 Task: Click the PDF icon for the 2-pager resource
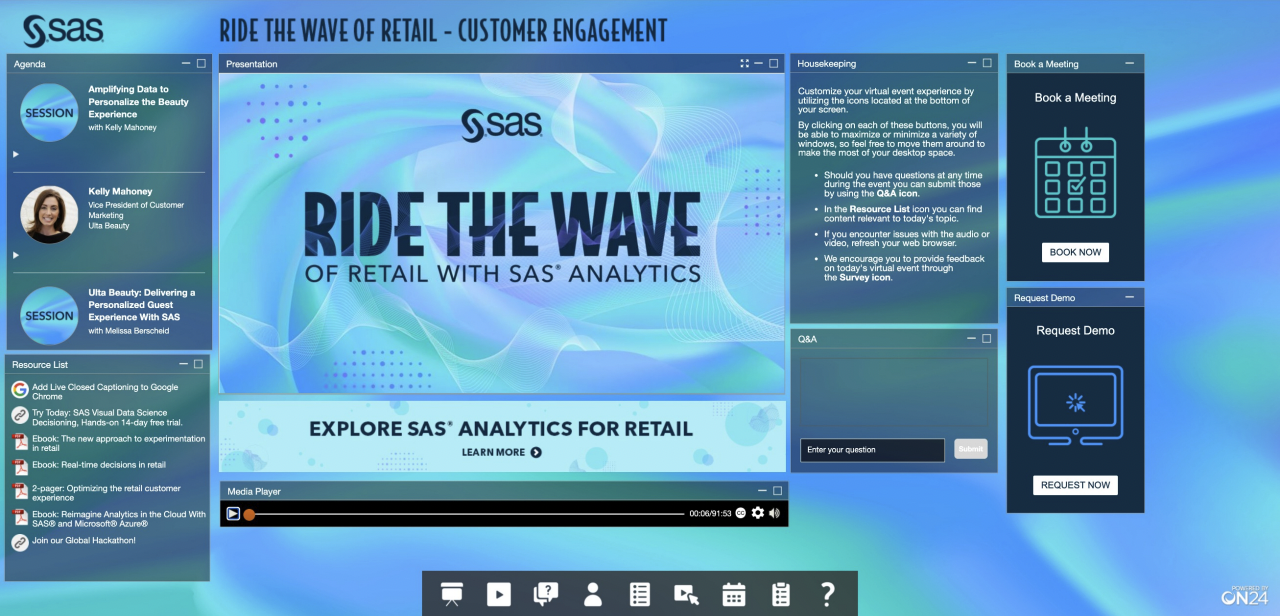[x=20, y=491]
